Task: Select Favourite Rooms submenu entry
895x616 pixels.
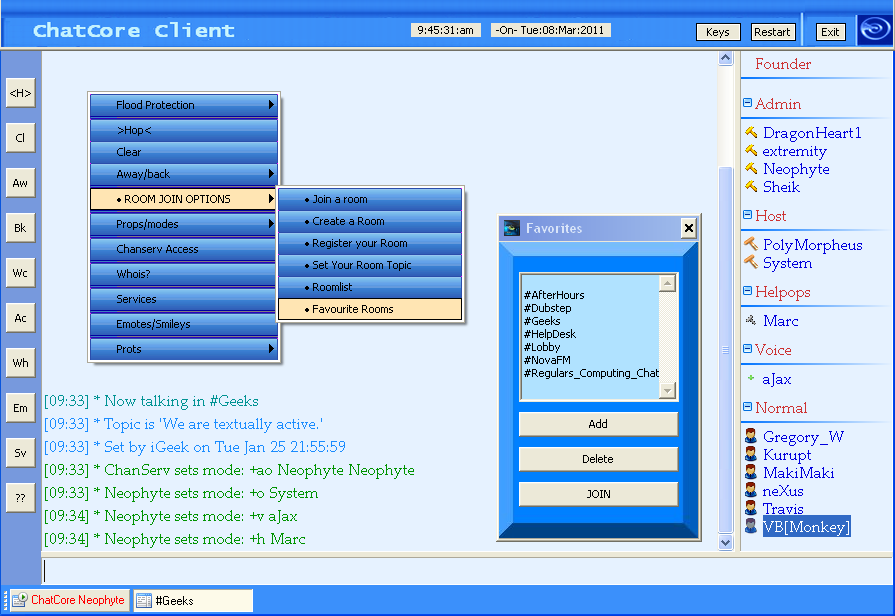Action: coord(370,309)
